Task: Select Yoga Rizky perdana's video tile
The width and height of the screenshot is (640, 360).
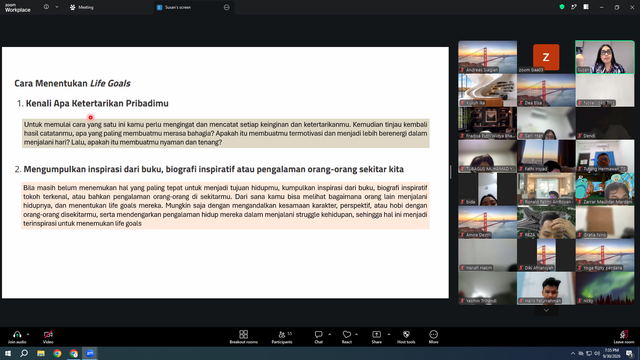Action: [x=605, y=256]
